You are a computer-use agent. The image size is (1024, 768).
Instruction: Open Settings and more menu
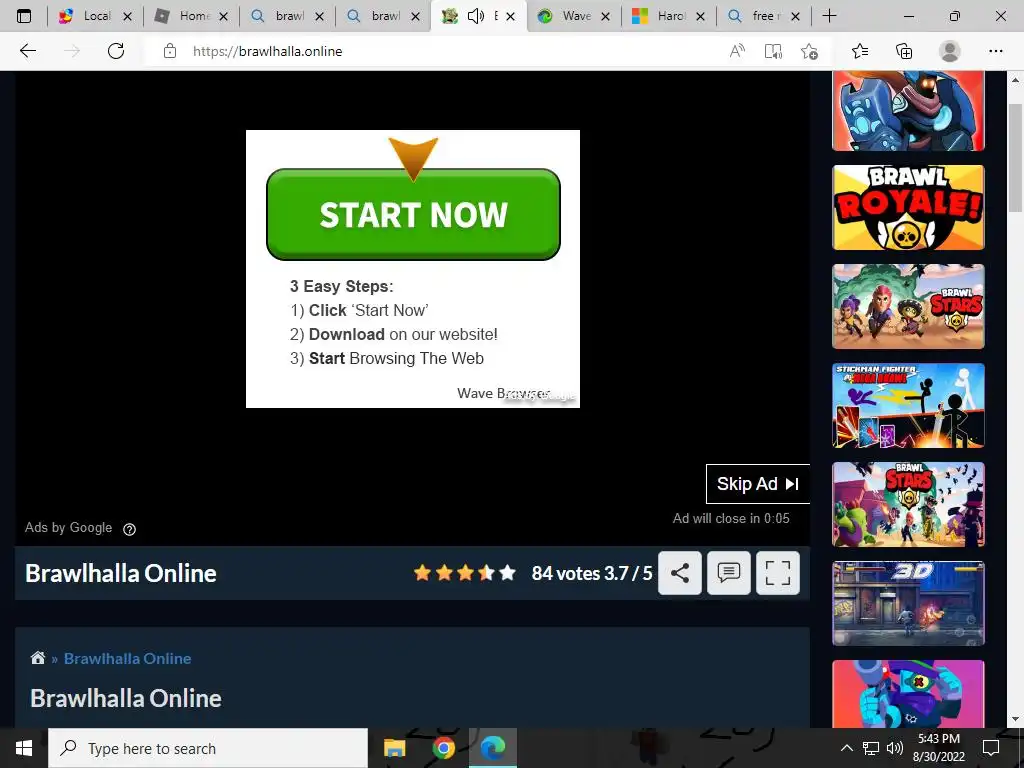995,51
